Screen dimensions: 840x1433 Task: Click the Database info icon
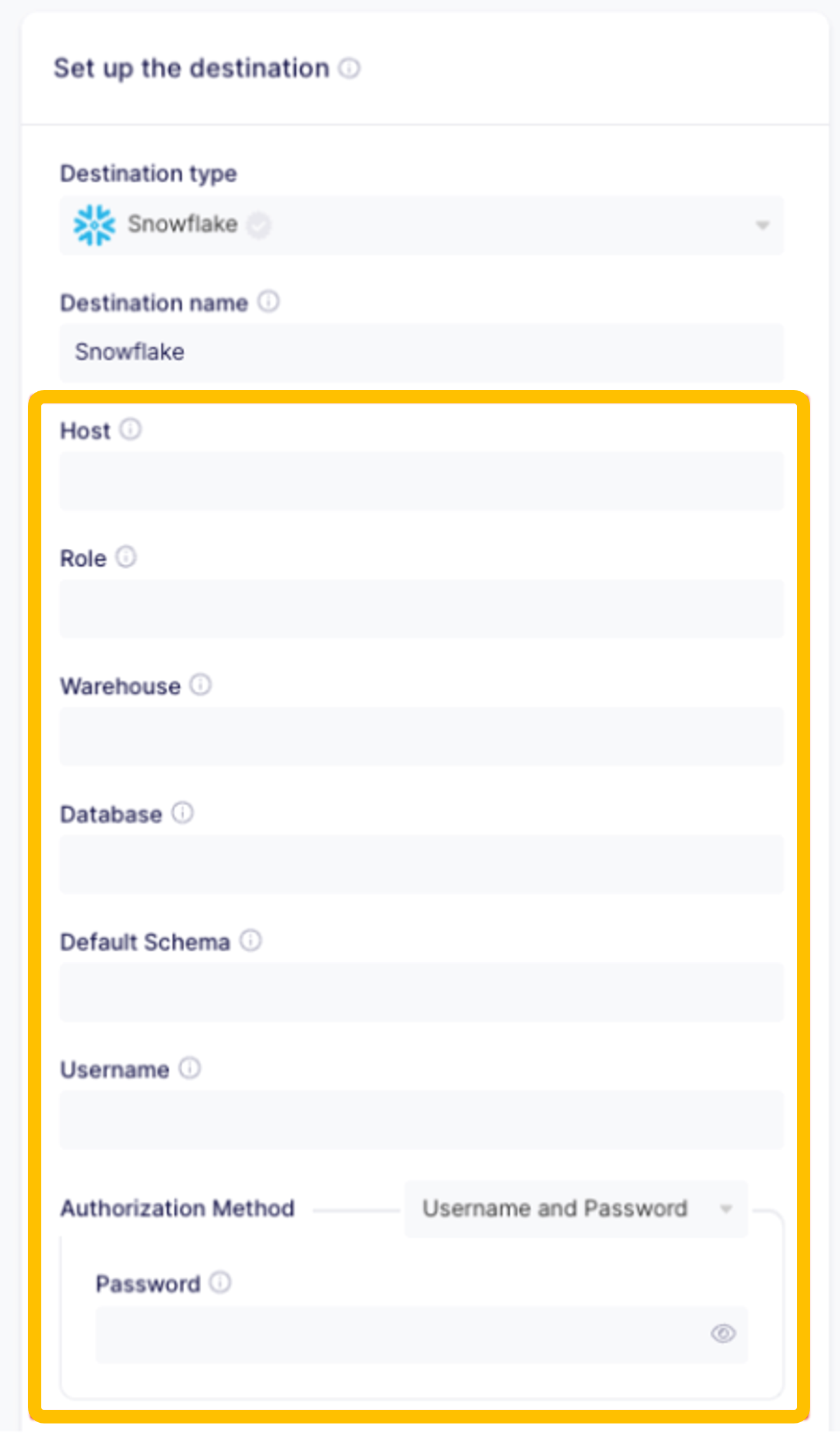tap(182, 812)
